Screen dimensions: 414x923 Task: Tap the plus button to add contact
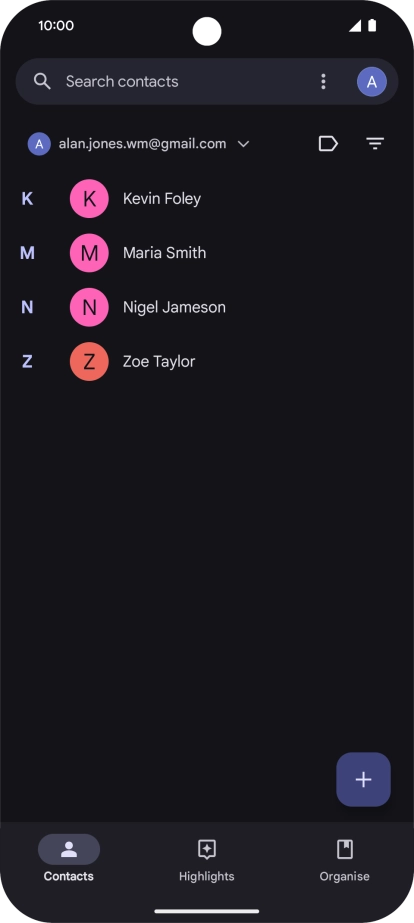[363, 779]
